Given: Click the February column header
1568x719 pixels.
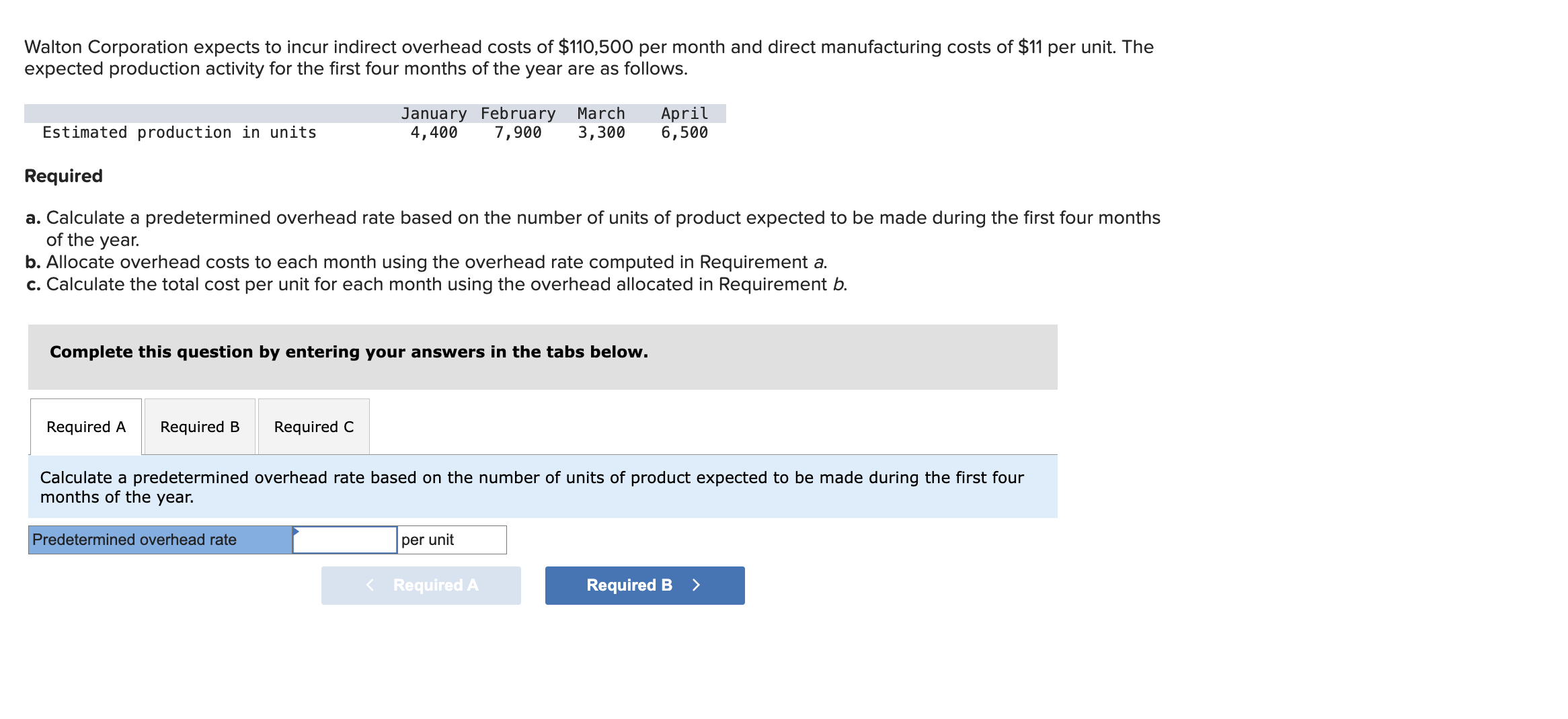Looking at the screenshot, I should [518, 114].
